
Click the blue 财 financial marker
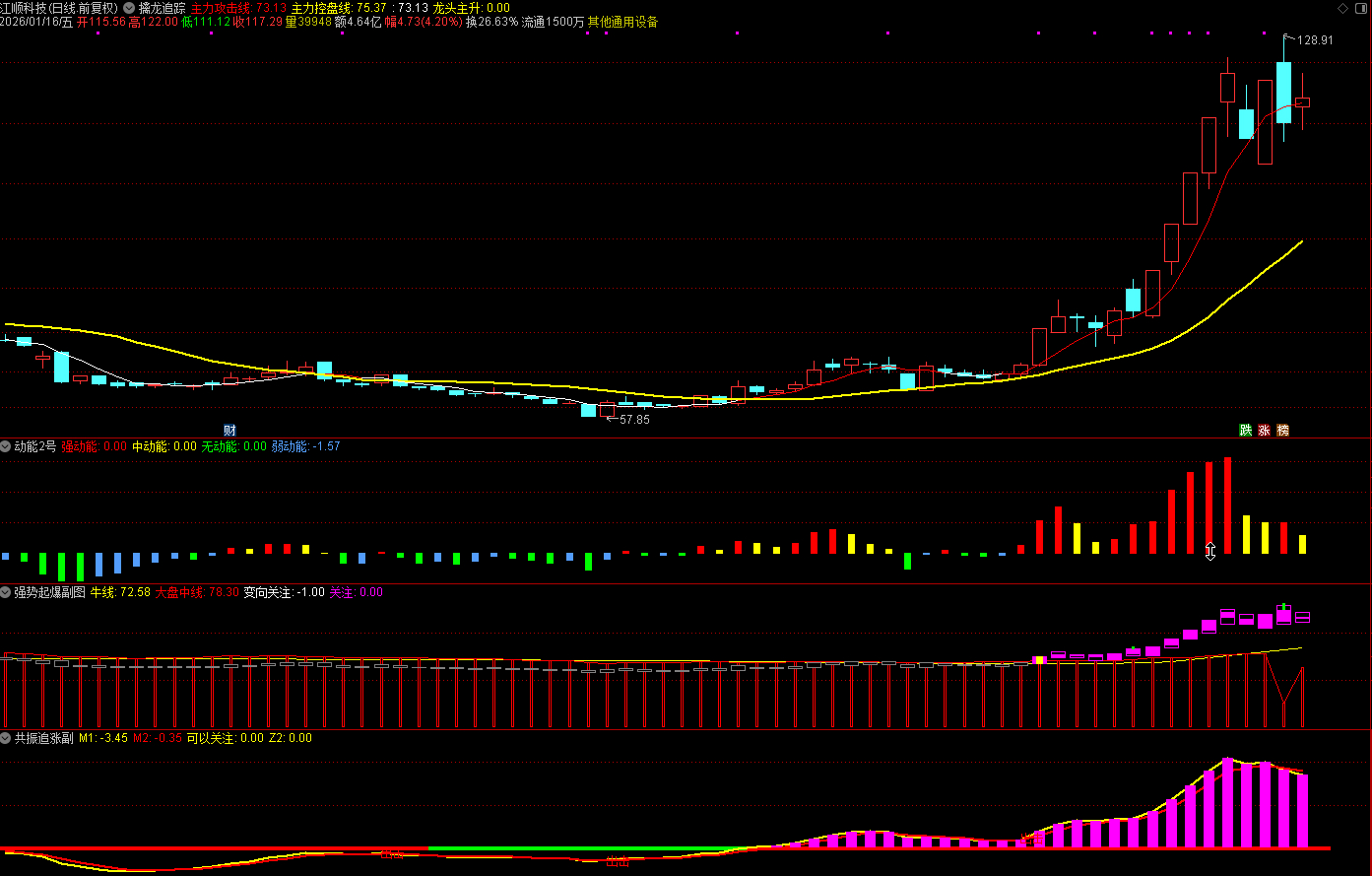pyautogui.click(x=229, y=430)
